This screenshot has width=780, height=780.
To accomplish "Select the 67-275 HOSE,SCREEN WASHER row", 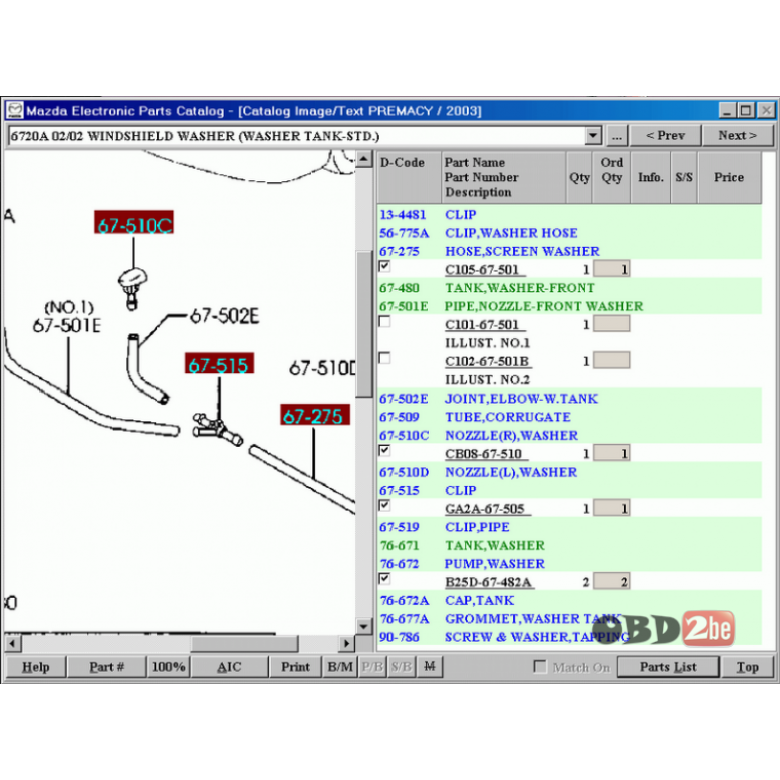I will (x=569, y=251).
